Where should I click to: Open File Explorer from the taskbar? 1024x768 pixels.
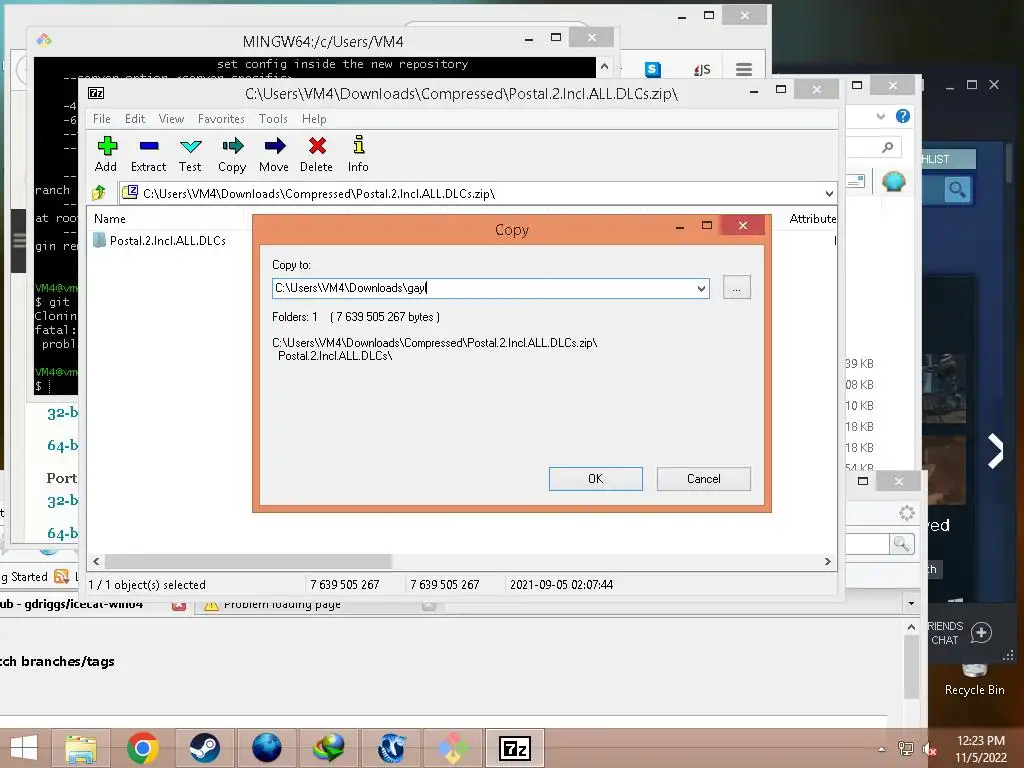pos(81,748)
